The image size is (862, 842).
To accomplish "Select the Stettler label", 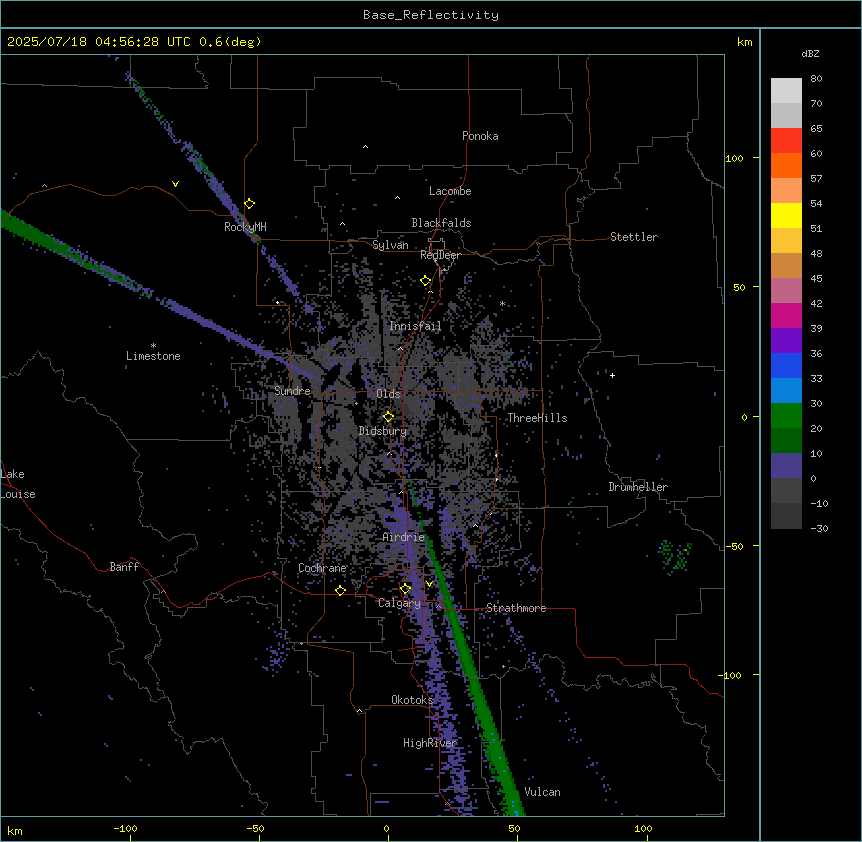I will (x=634, y=237).
